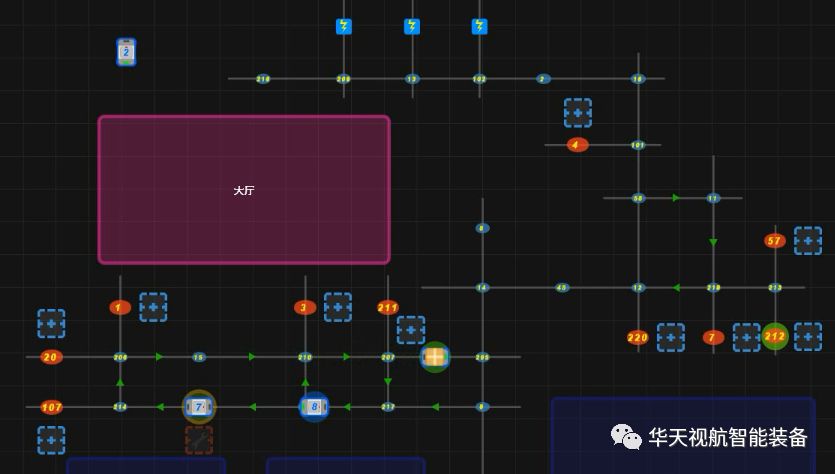Click the storage slot right of station 220
Image resolution: width=835 pixels, height=474 pixels.
click(x=671, y=338)
